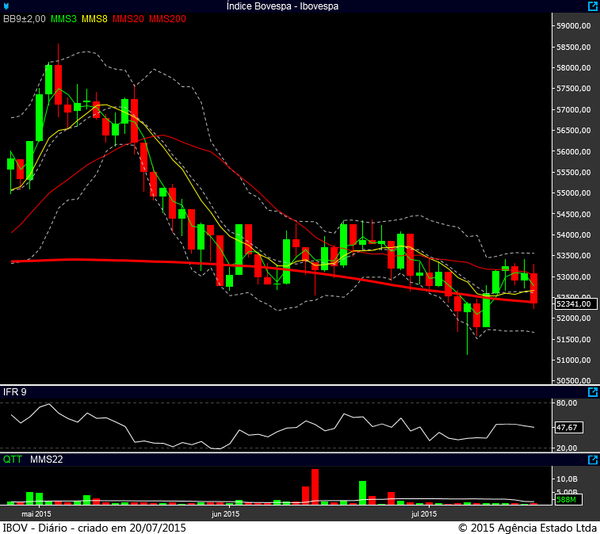This screenshot has width=600, height=534.
Task: Select the MMS200 moving average label
Action: point(166,19)
